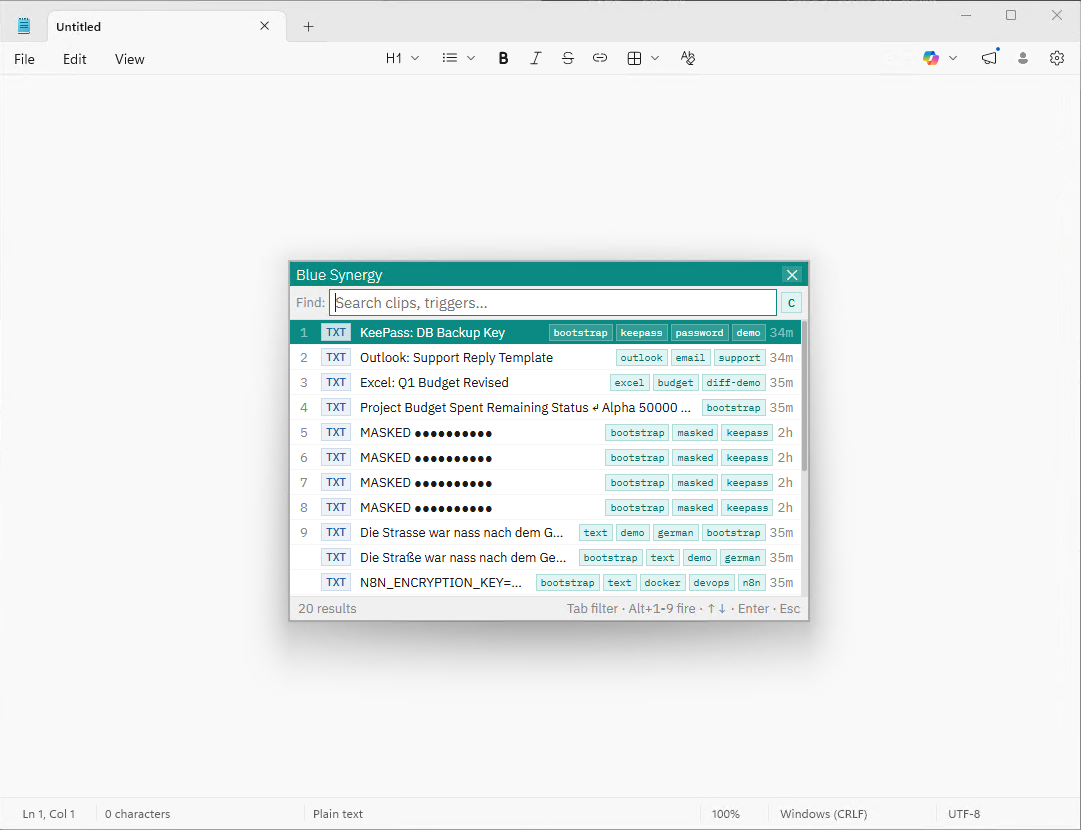Click the budget tag
This screenshot has width=1081, height=830.
[x=676, y=383]
